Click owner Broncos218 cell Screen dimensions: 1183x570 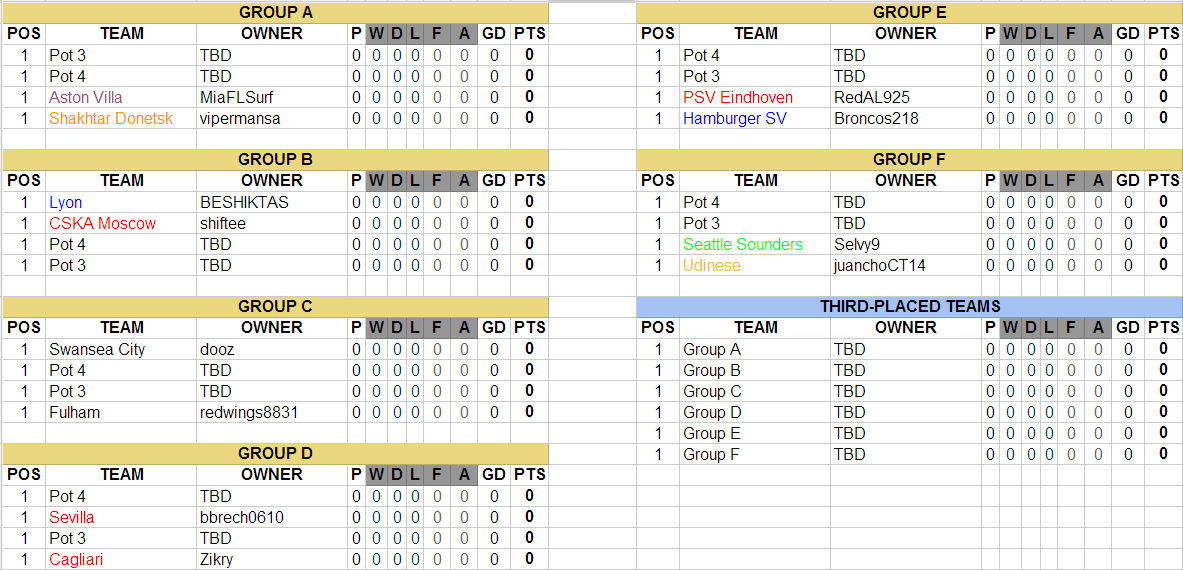(876, 118)
